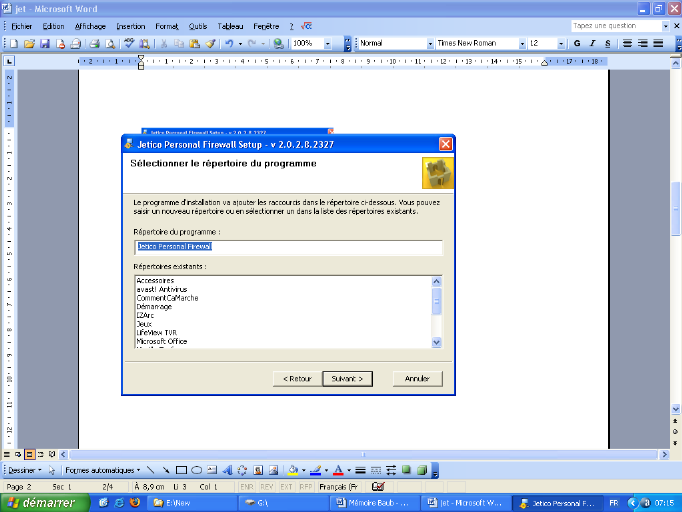Select objects pointer in Drawing toolbar
The width and height of the screenshot is (682, 512).
[52, 470]
